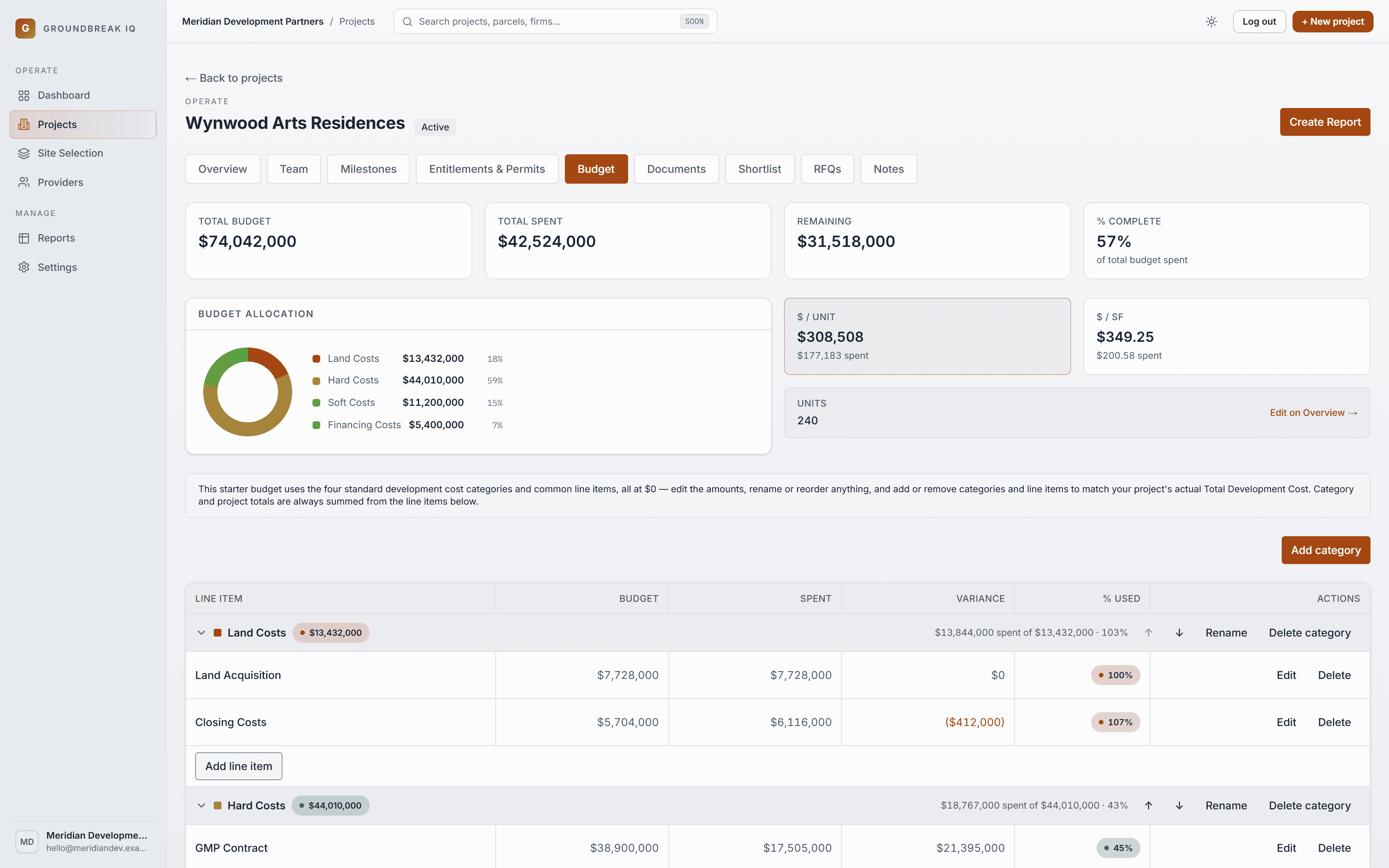Move Hard Costs category down arrow
This screenshot has height=868, width=1389.
1179,806
